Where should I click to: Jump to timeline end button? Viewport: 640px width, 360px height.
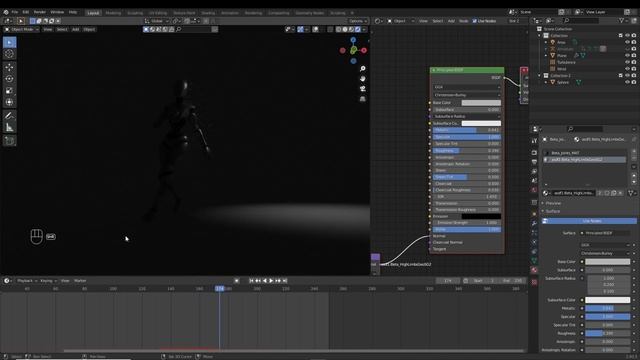click(x=285, y=281)
